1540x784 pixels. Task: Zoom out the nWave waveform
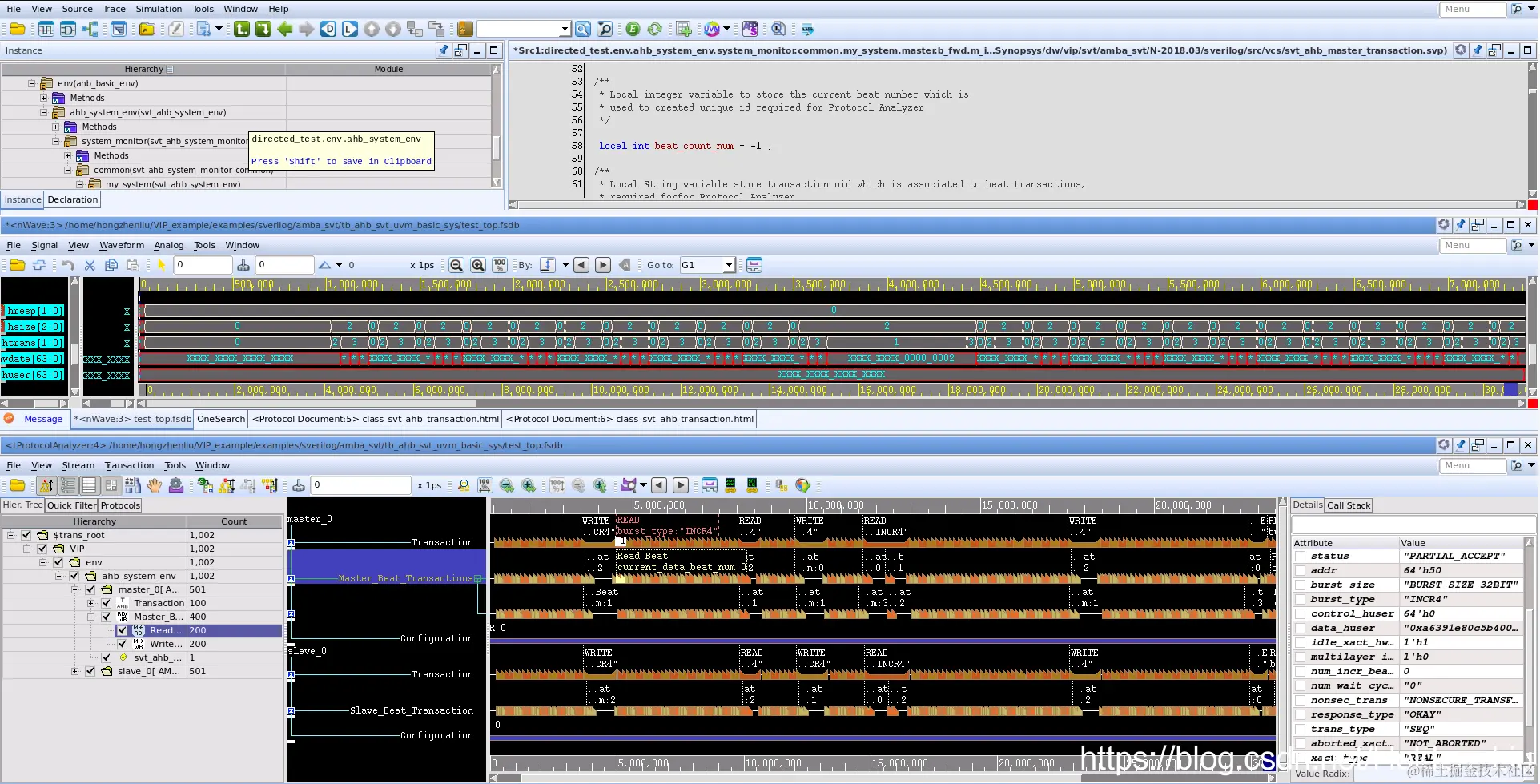coord(456,265)
